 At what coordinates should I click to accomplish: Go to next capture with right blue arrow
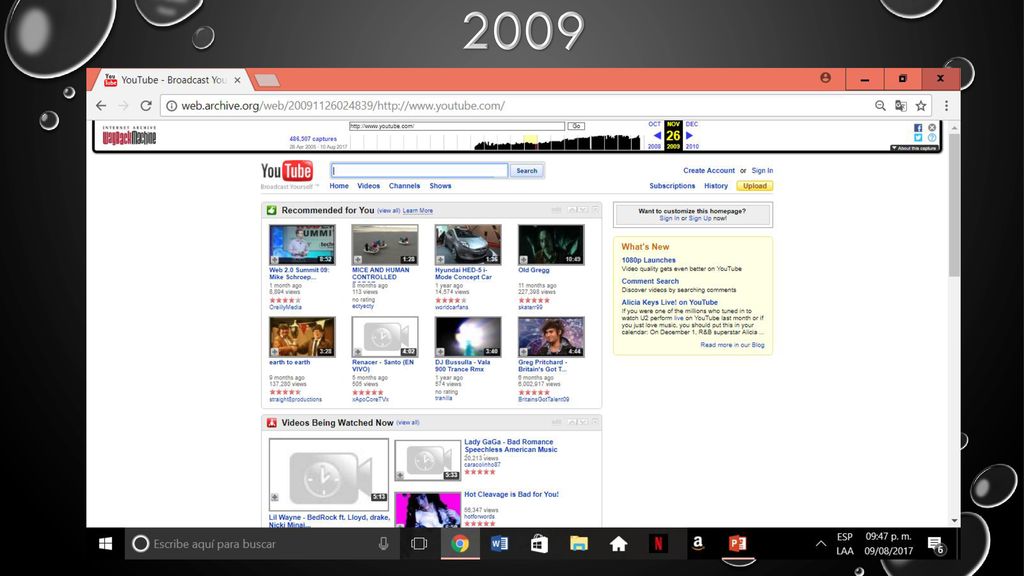pyautogui.click(x=689, y=136)
